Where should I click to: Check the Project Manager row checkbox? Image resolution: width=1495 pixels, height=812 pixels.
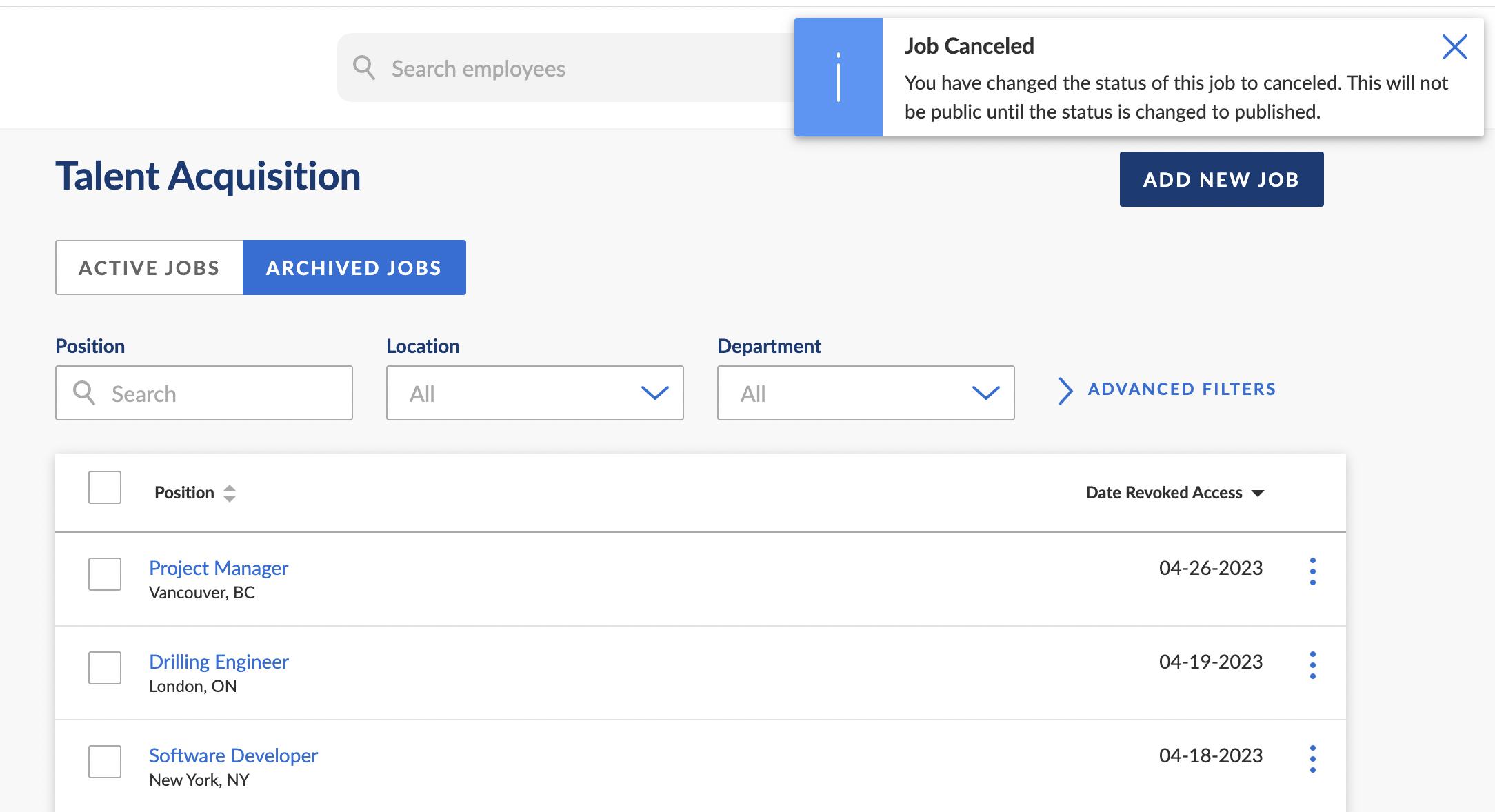(105, 574)
